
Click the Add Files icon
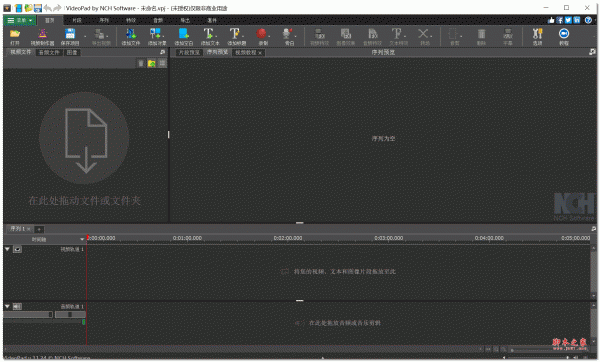click(130, 34)
